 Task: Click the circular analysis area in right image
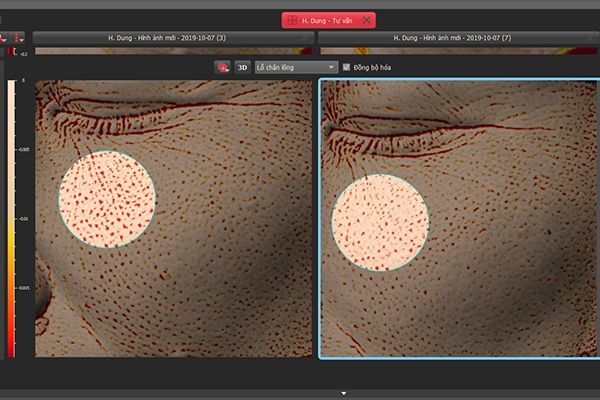(x=380, y=222)
